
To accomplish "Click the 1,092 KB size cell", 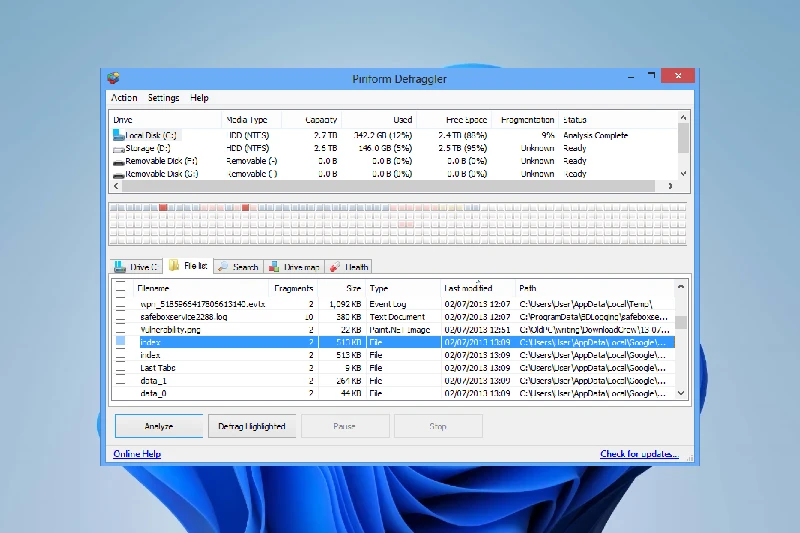I will [x=345, y=304].
